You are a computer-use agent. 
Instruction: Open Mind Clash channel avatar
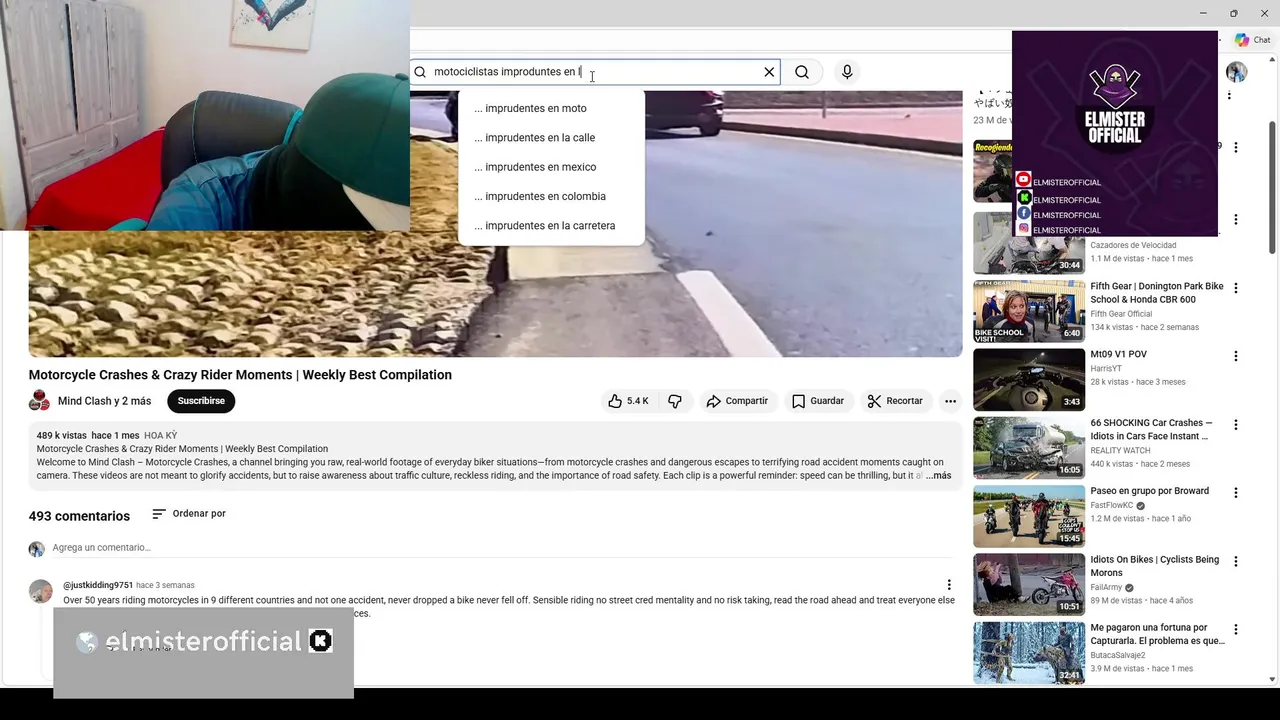(x=40, y=401)
